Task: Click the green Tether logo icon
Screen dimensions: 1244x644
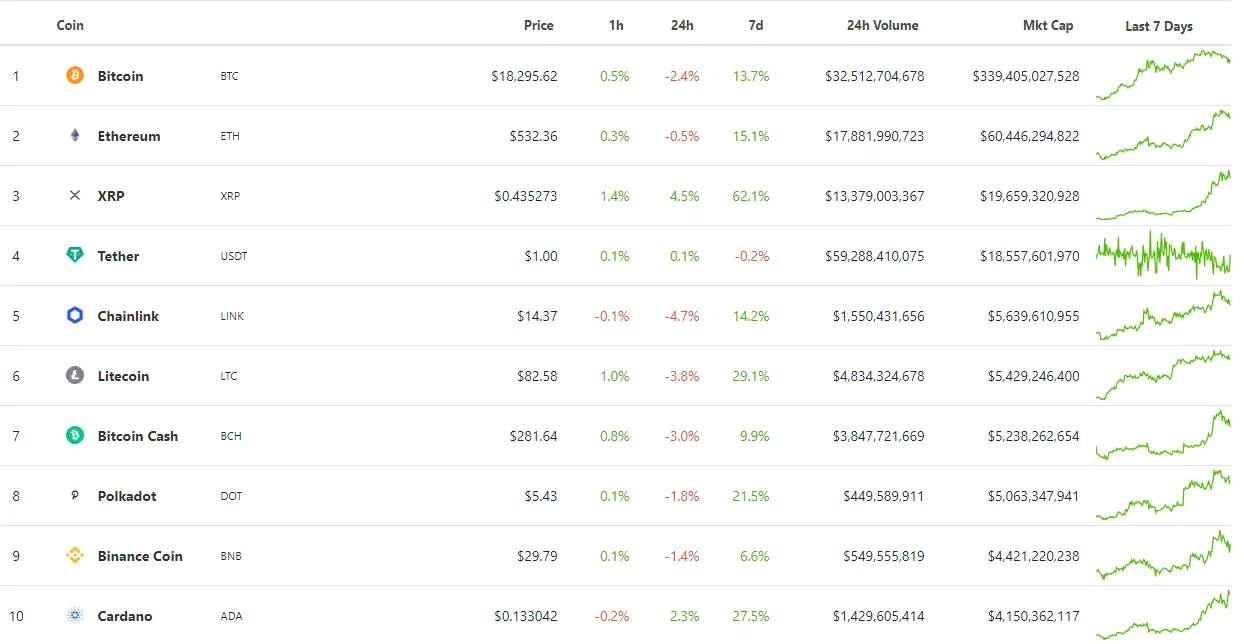Action: click(75, 256)
